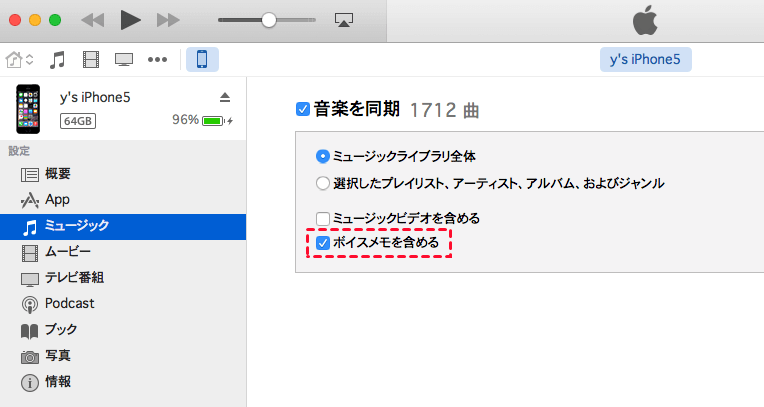Eject y's iPhone5 device
The height and width of the screenshot is (407, 764).
pos(224,97)
